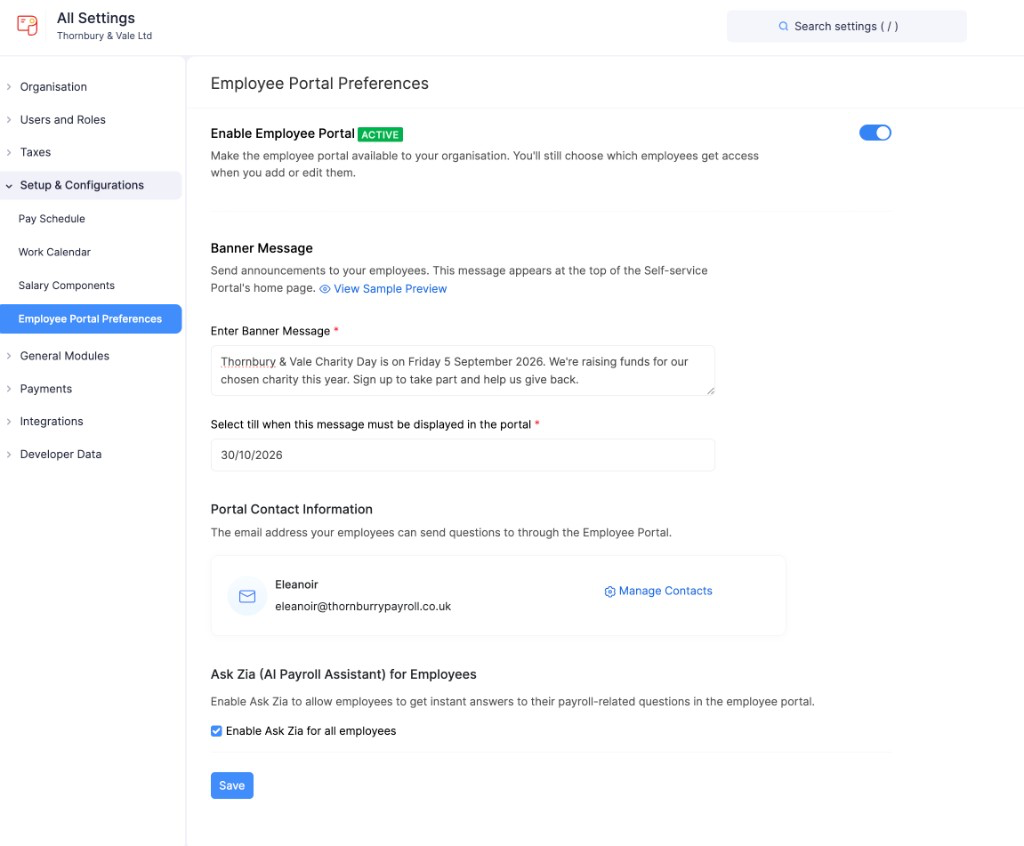Click the gear icon beside Manage Contacts

point(609,591)
